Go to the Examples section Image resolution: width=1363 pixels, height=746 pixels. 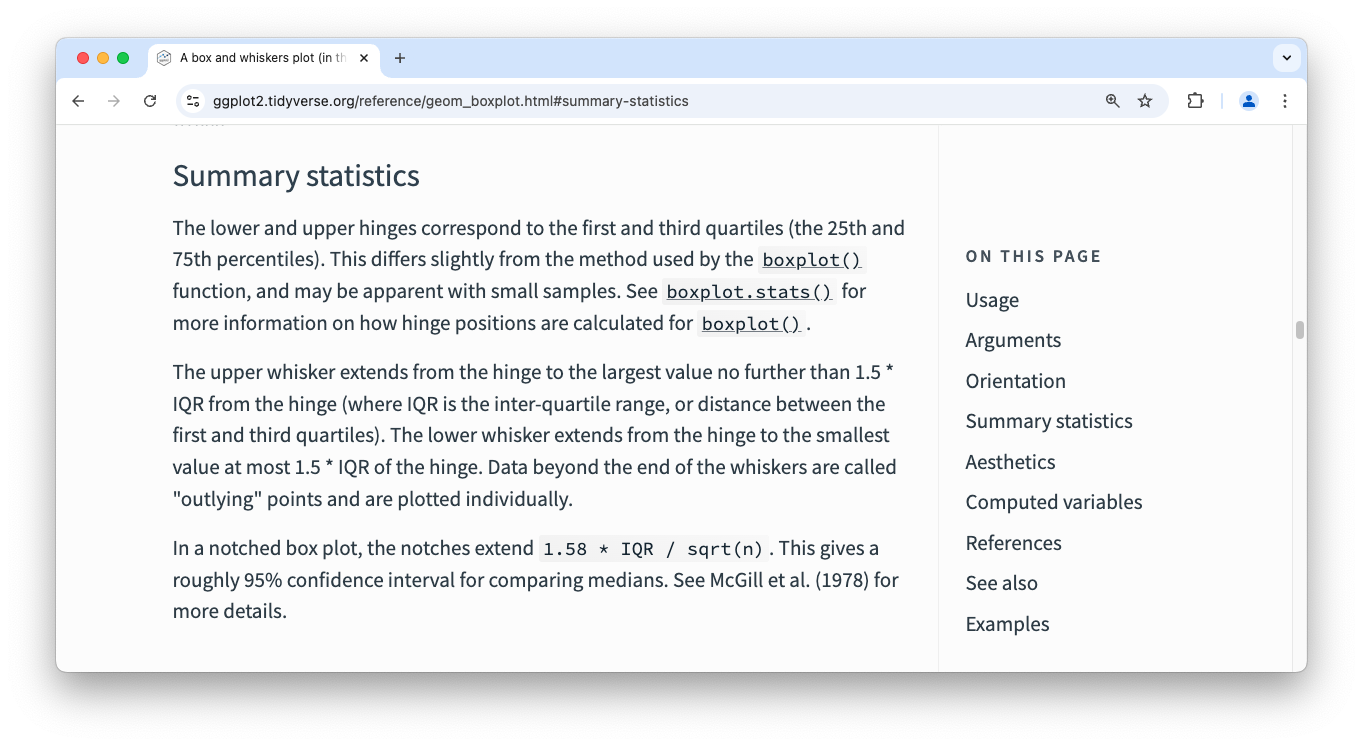tap(1007, 623)
